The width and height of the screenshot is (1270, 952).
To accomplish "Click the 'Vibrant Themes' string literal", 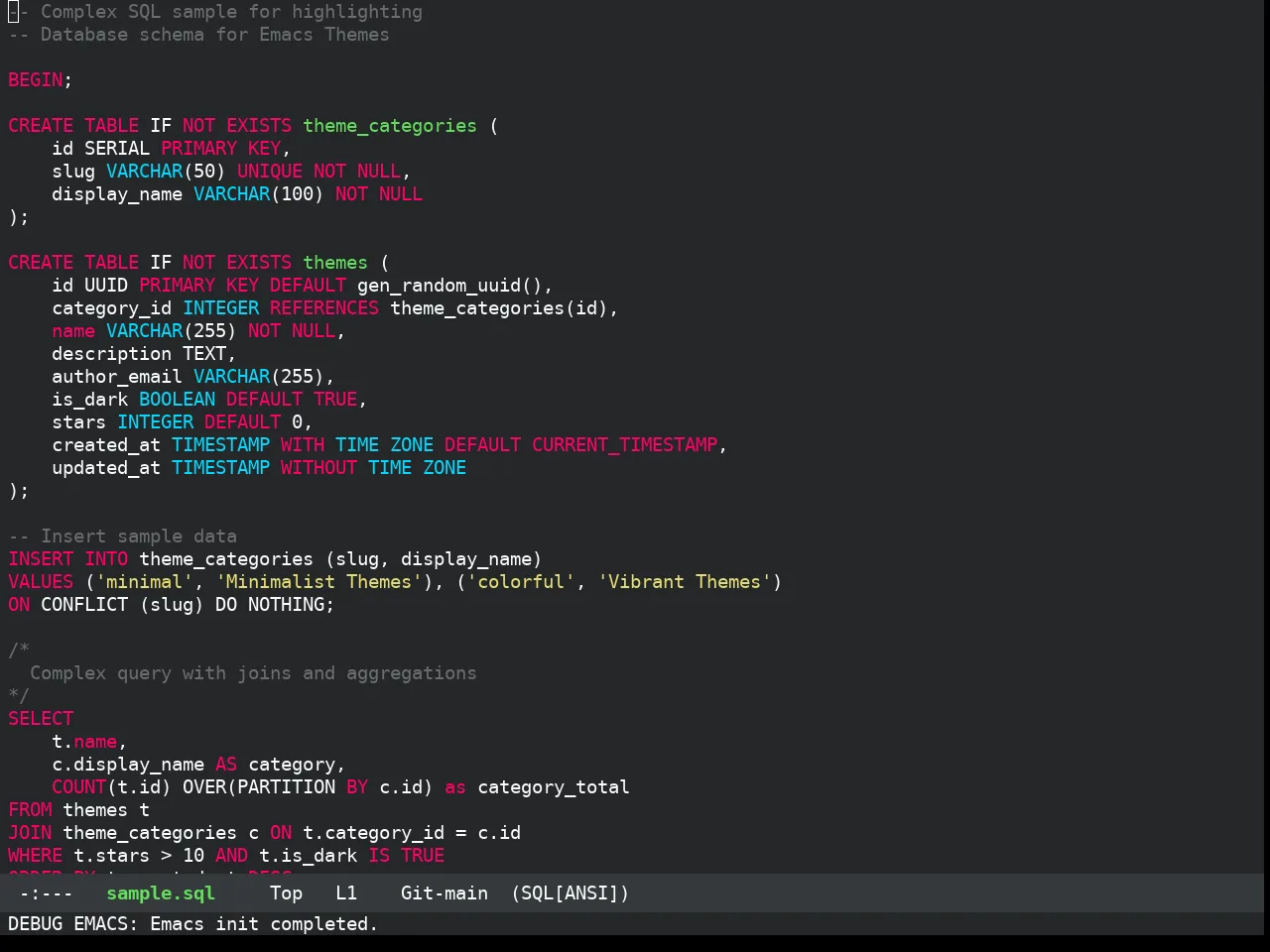I will tap(685, 582).
